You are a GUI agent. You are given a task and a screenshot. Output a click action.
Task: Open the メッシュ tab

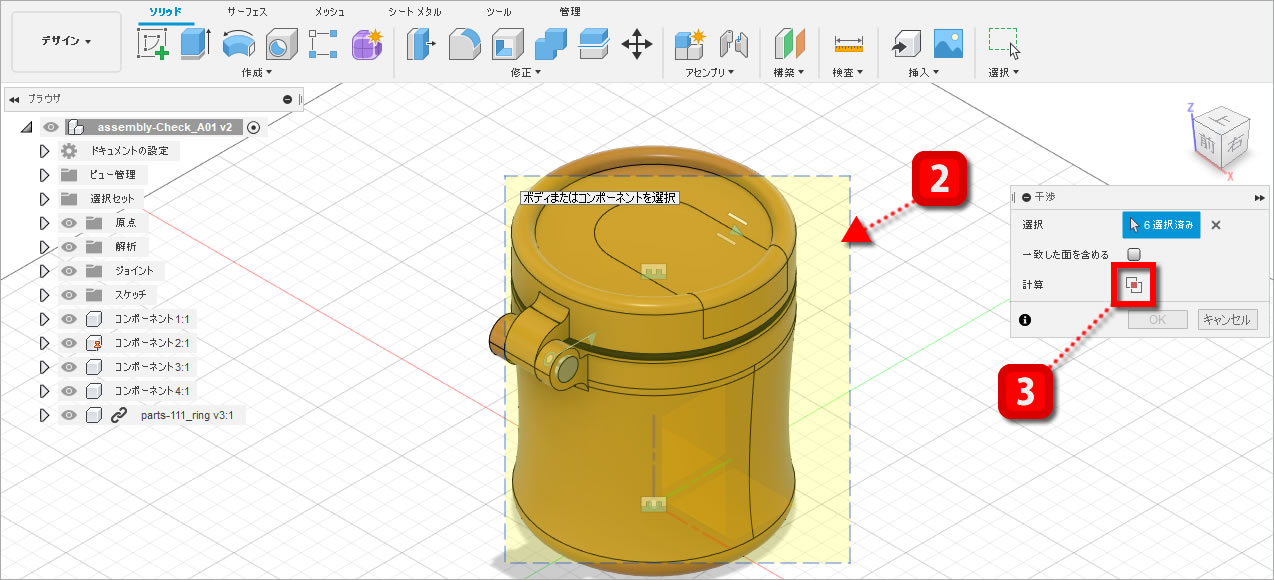point(330,12)
